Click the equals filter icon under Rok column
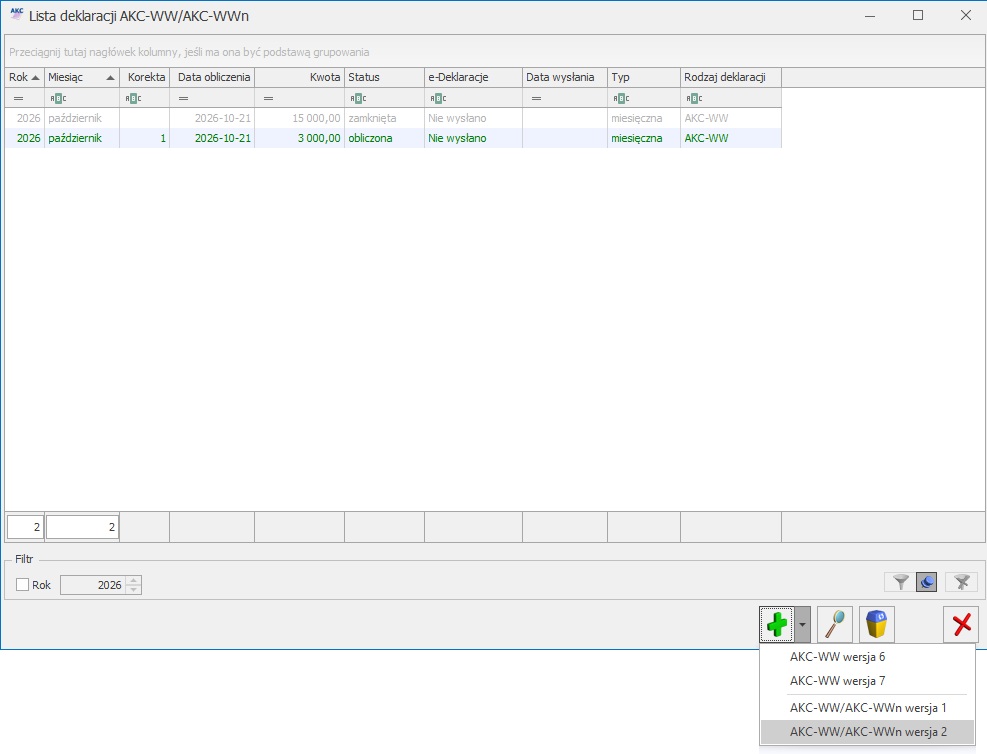The height and width of the screenshot is (754, 987). [x=18, y=98]
